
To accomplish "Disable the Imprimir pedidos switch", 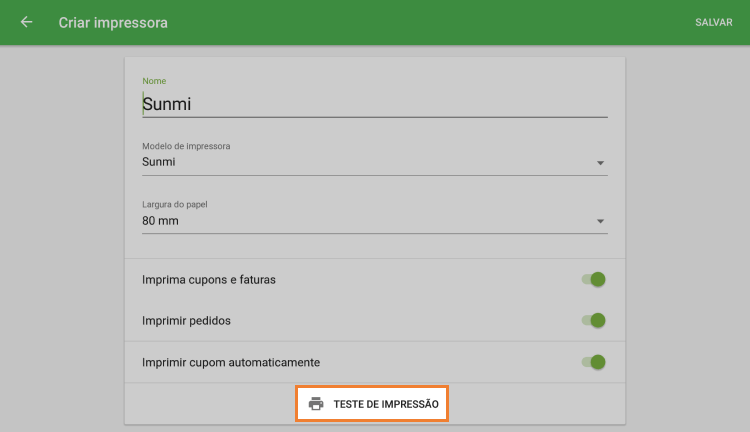I will click(x=594, y=321).
